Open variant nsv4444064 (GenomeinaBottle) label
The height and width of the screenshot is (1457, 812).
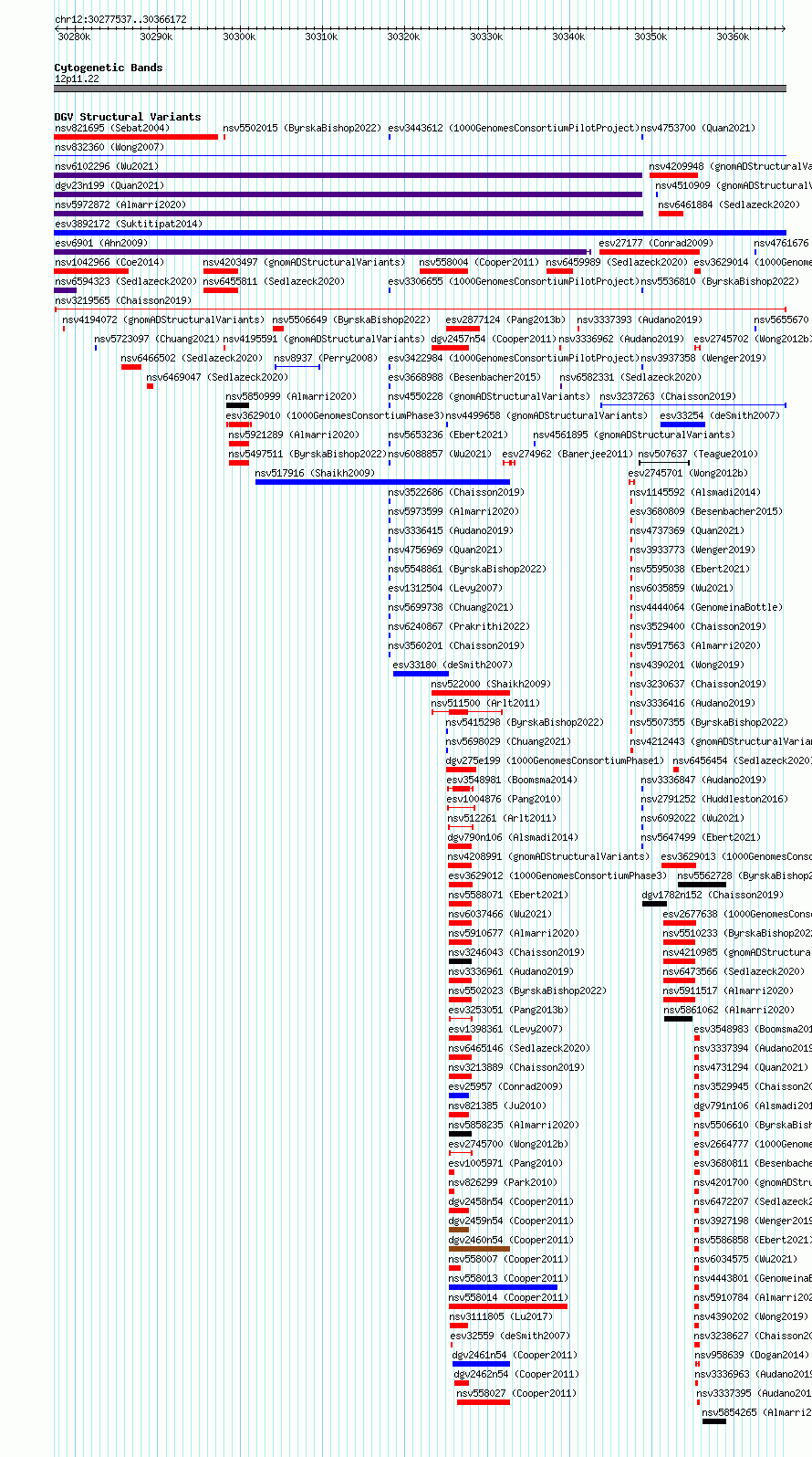coord(707,608)
